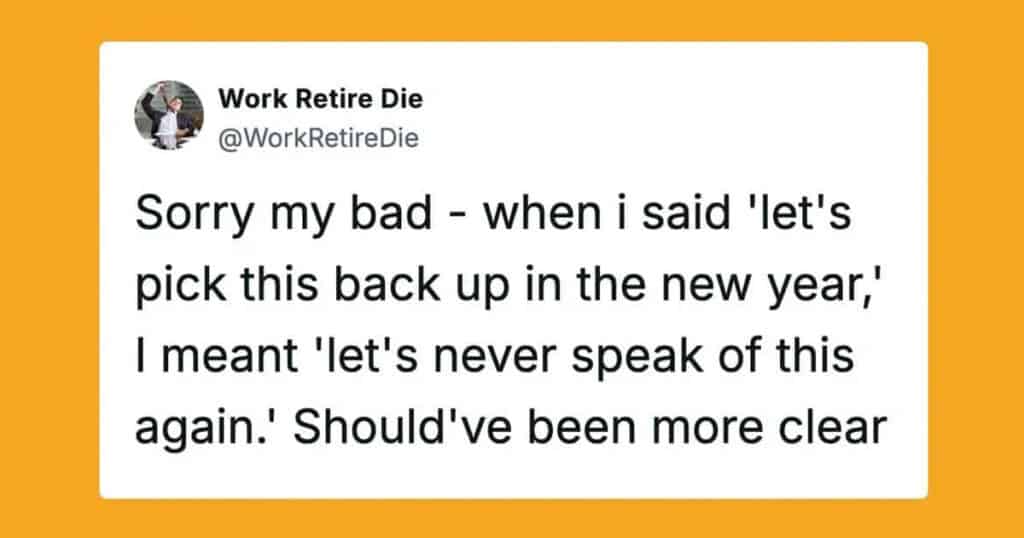Screen dimensions: 1024x538
Task: Click the orange background outside the tweet card
Action: (50, 270)
